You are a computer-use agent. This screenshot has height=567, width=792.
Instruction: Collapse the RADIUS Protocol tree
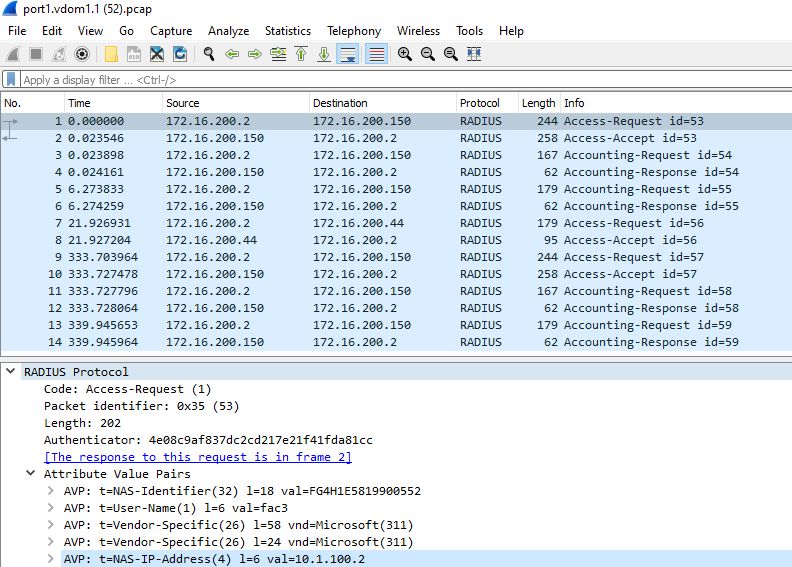click(11, 372)
